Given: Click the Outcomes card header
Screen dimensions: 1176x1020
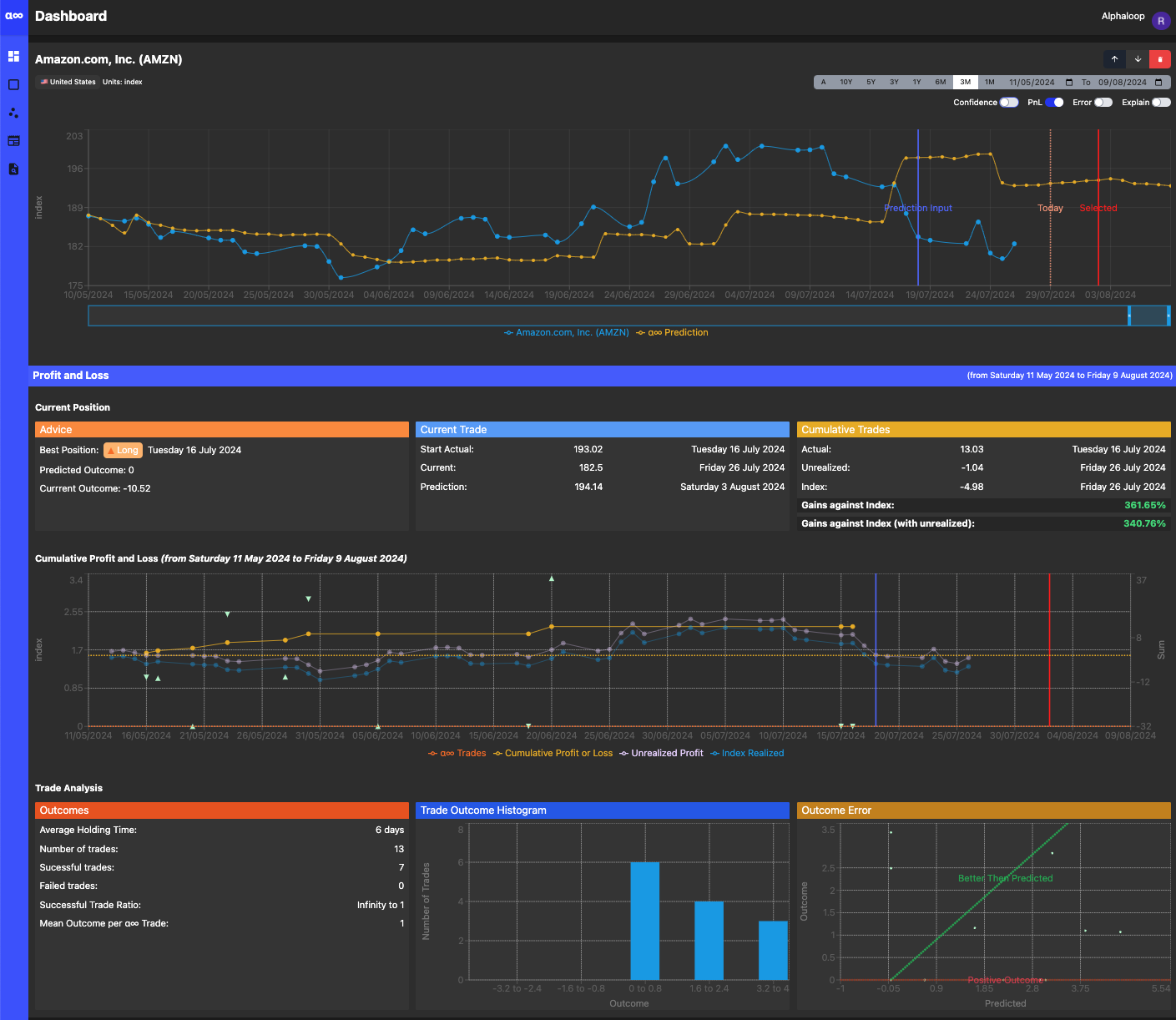Looking at the screenshot, I should (222, 810).
